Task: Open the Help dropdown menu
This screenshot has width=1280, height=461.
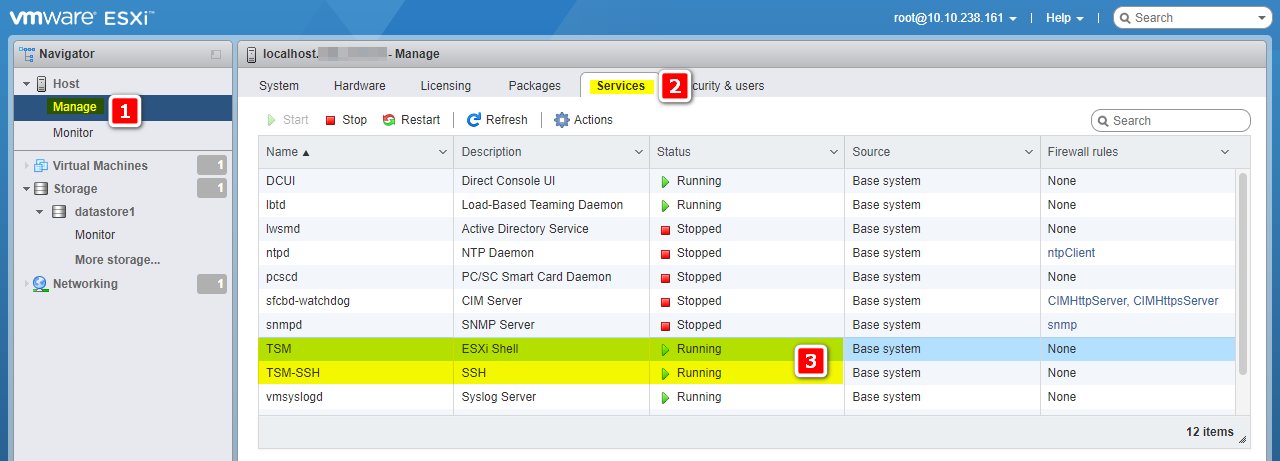Action: point(1064,18)
